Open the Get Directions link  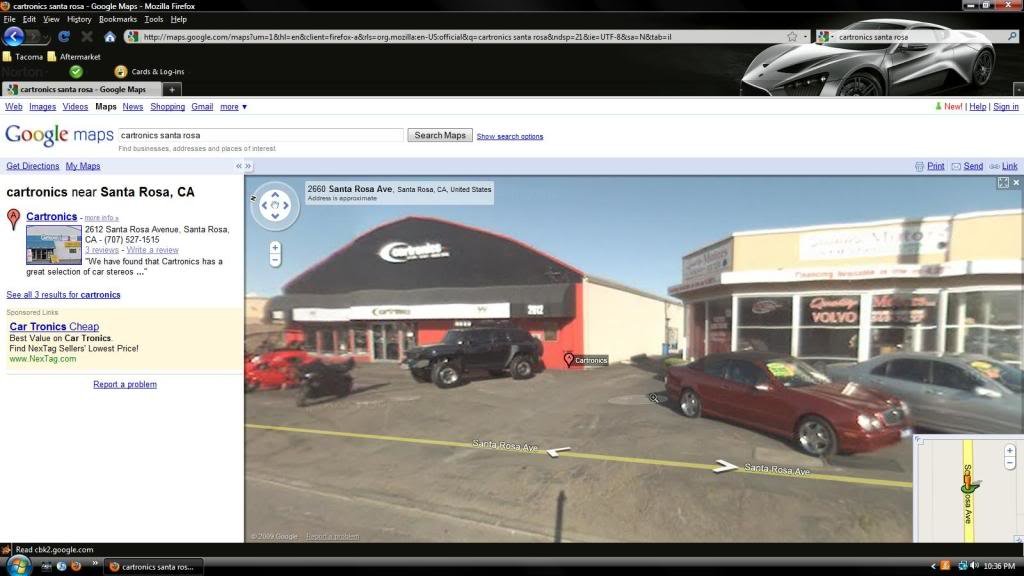tap(33, 166)
